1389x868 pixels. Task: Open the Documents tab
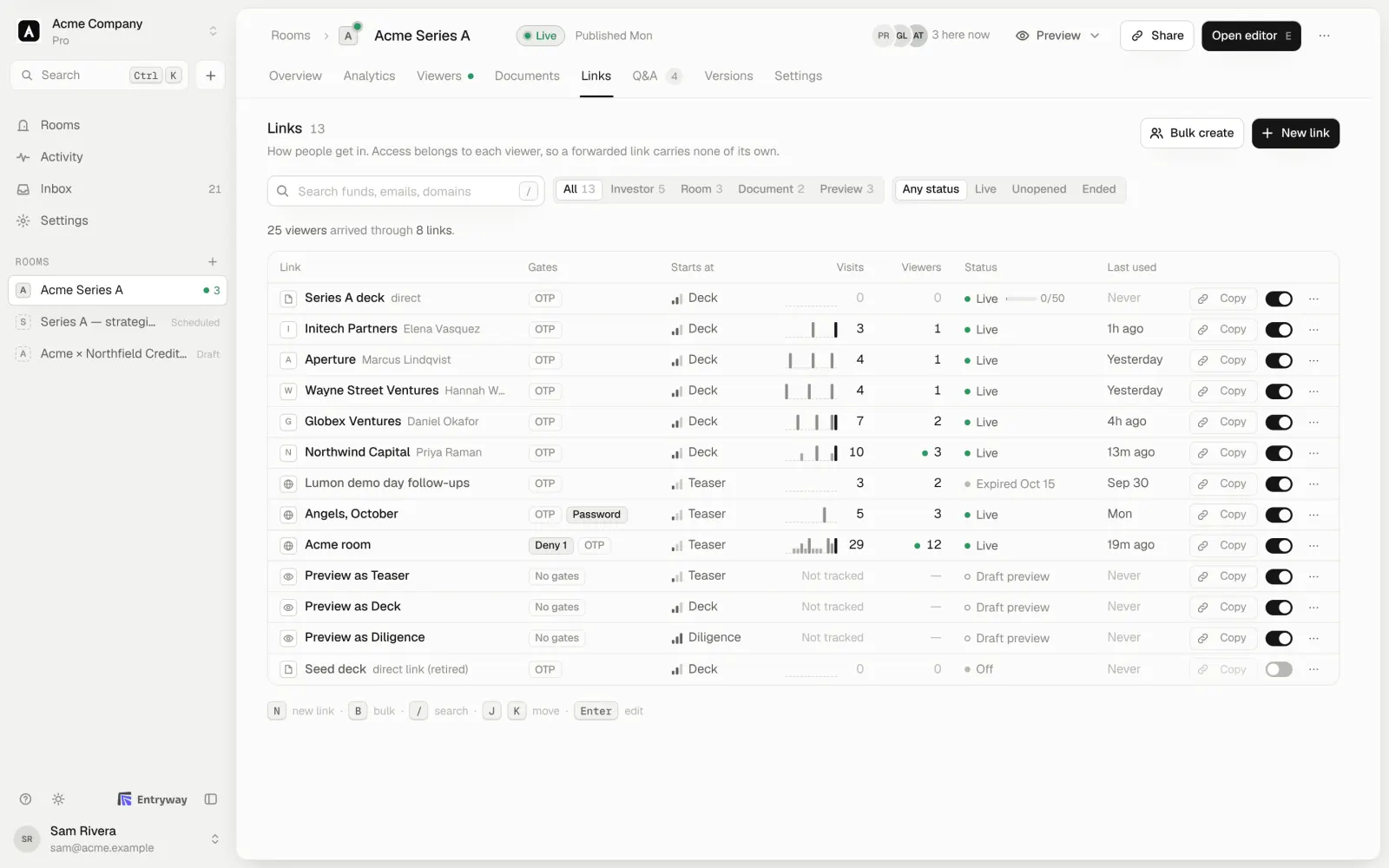point(527,76)
